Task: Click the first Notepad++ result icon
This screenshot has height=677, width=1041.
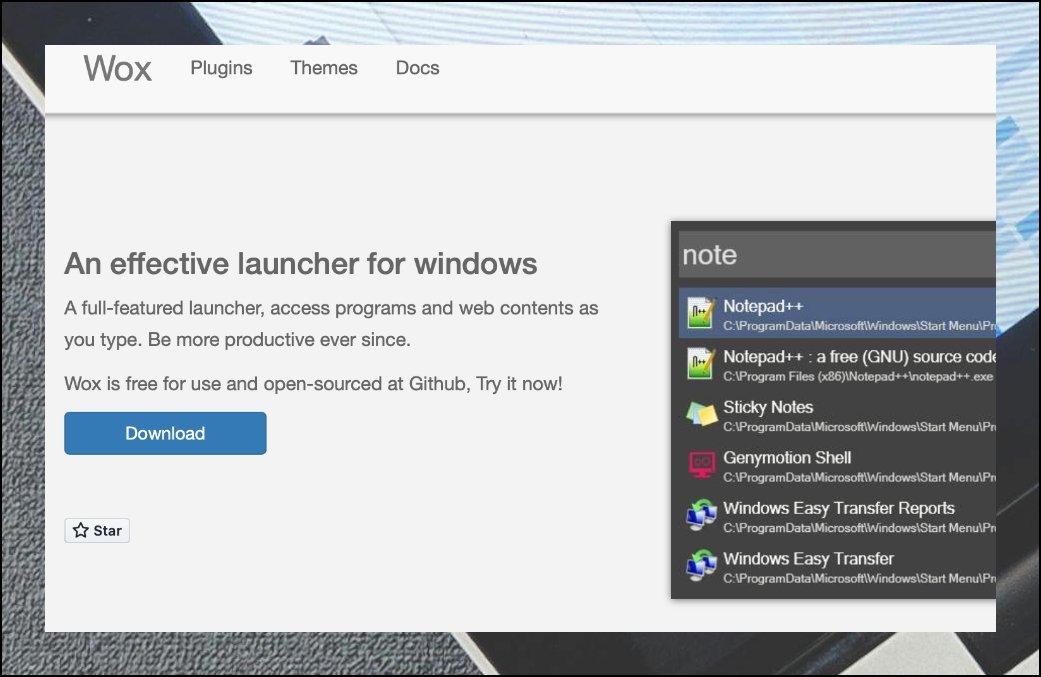Action: point(701,313)
